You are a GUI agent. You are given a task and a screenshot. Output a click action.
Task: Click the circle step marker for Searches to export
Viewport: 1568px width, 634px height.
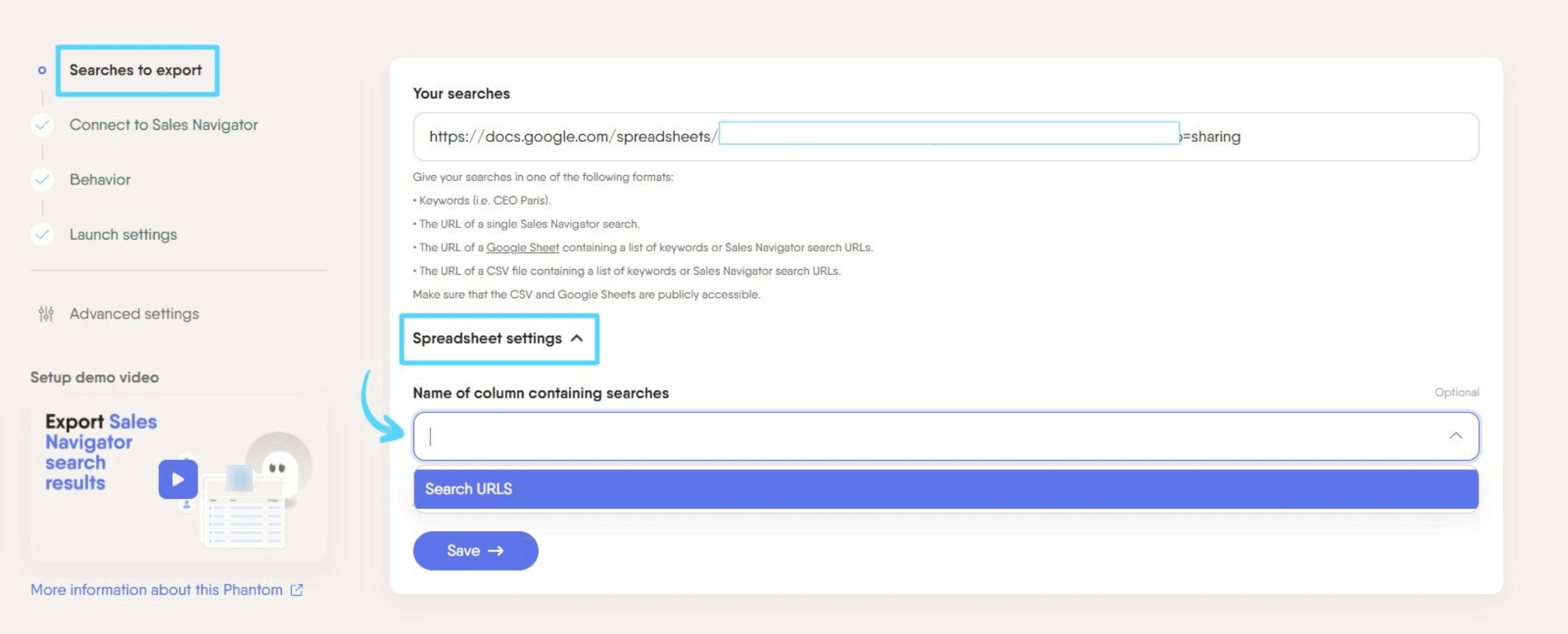coord(42,70)
